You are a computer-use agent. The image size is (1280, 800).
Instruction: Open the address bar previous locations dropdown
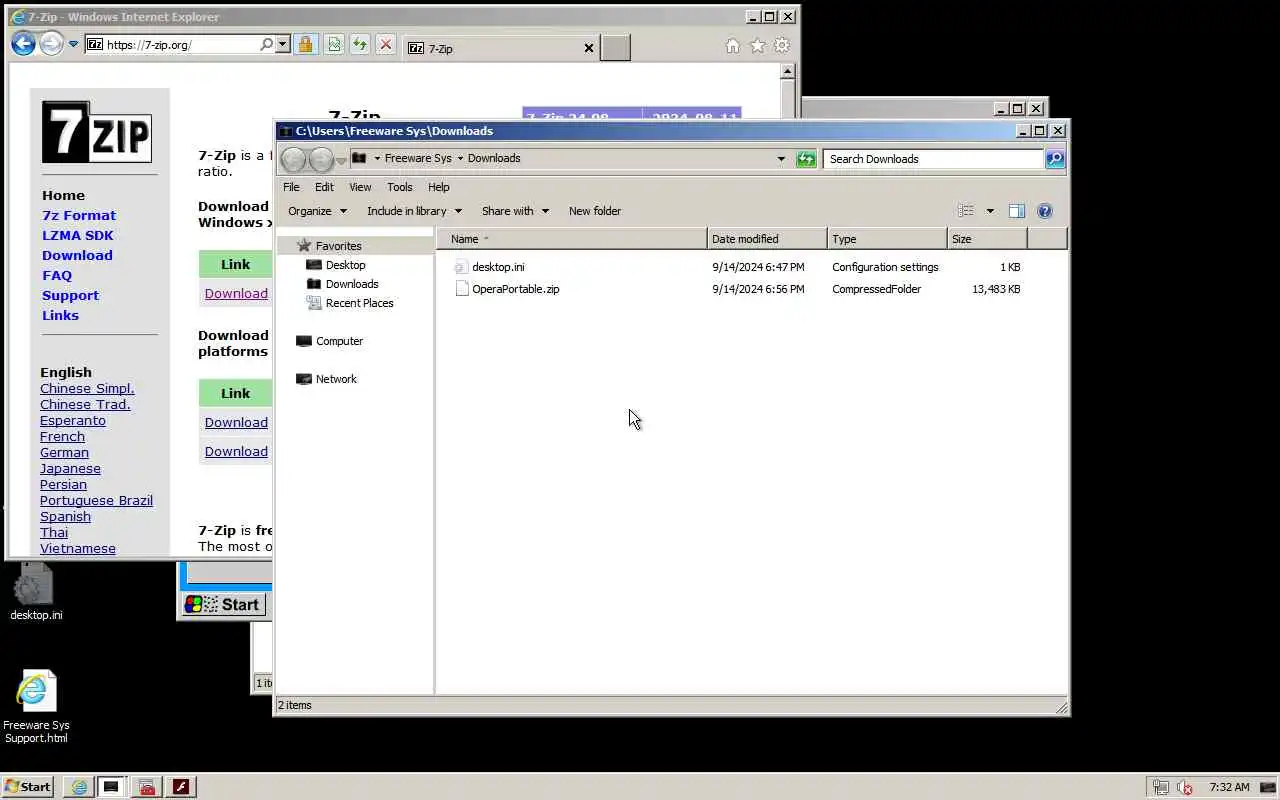click(x=781, y=159)
